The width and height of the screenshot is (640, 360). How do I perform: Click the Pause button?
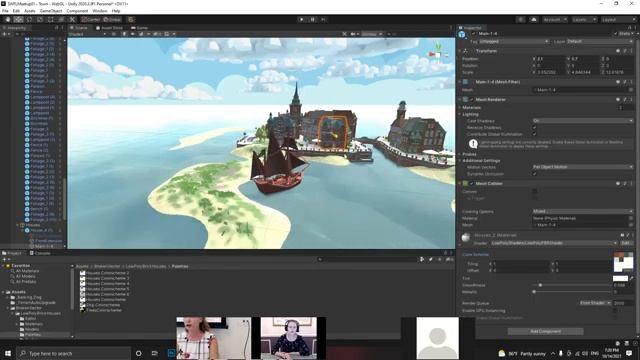pyautogui.click(x=313, y=19)
